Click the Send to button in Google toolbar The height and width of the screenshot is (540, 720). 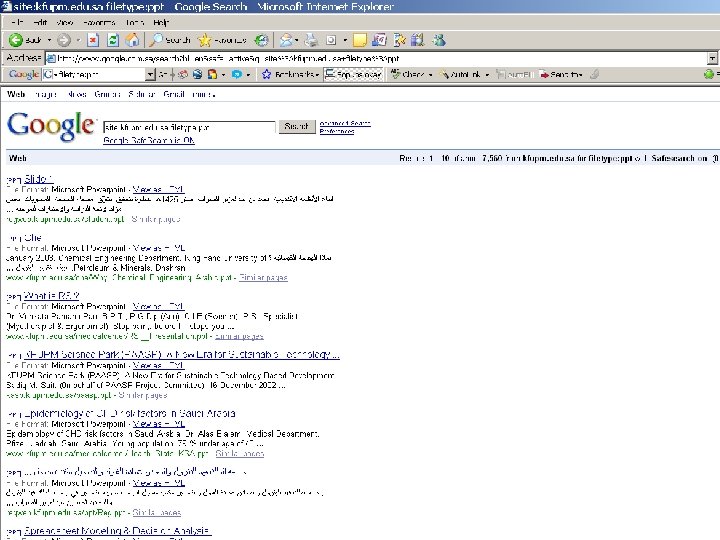tap(562, 74)
